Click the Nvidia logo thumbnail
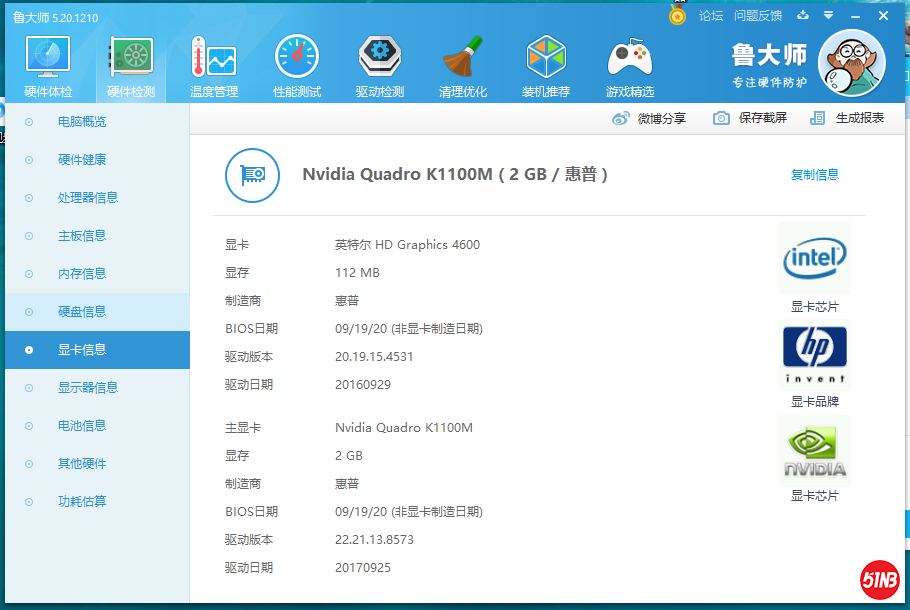Viewport: 910px width, 610px height. point(815,450)
